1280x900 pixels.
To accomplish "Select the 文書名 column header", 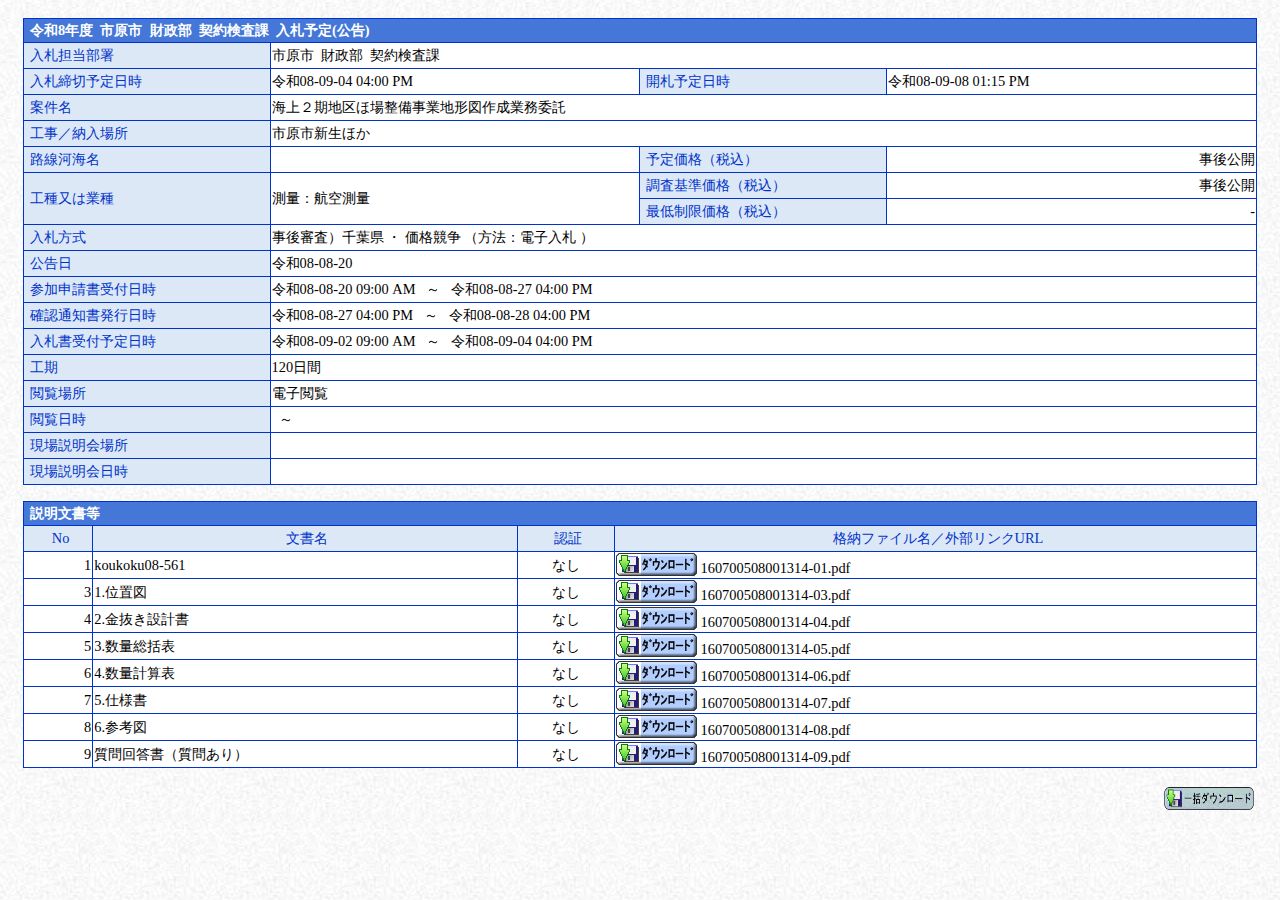I will pyautogui.click(x=305, y=538).
